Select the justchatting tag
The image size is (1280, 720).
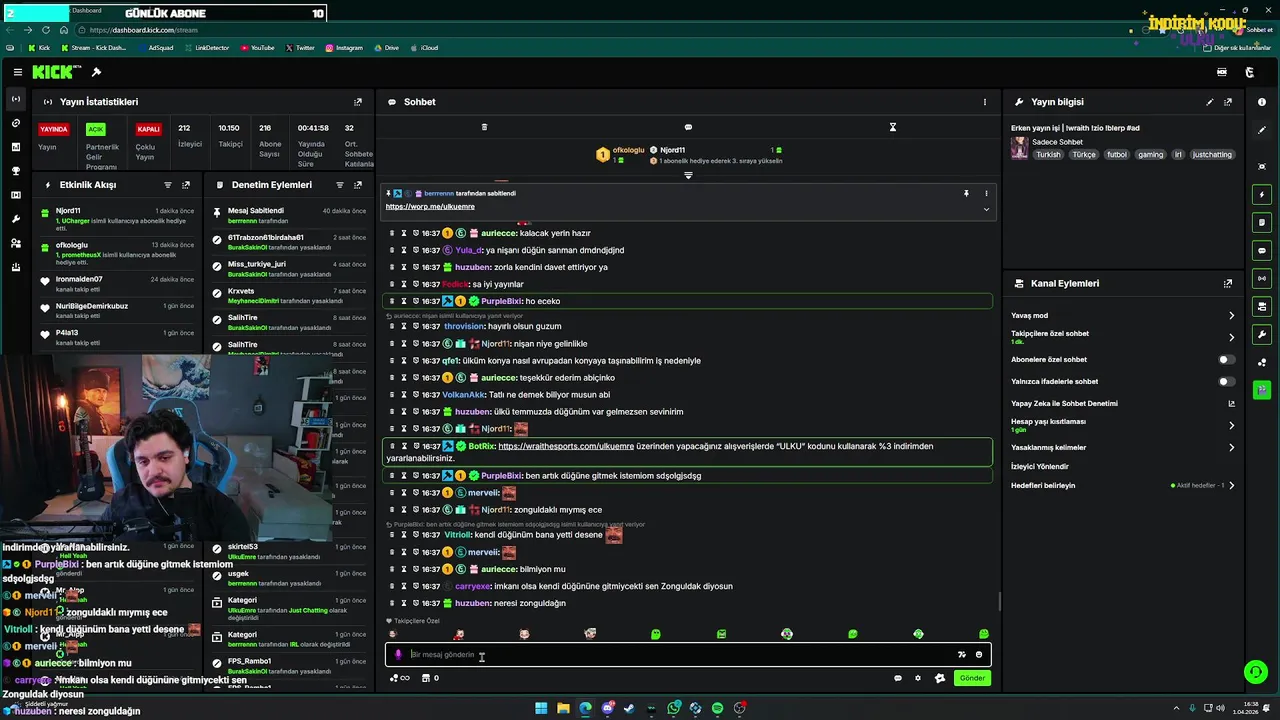(x=1213, y=155)
